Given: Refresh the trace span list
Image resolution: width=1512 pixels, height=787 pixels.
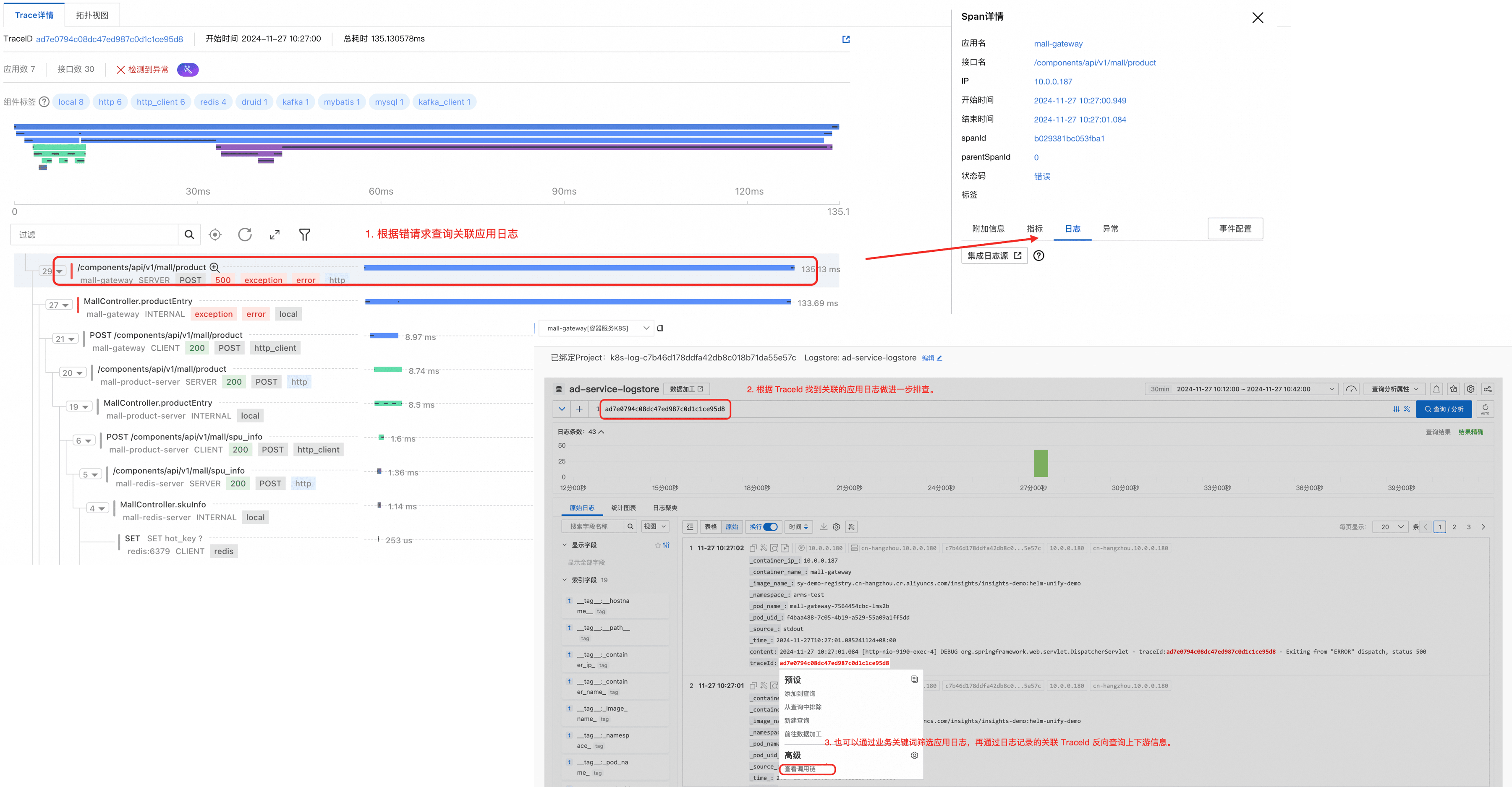Looking at the screenshot, I should click(x=245, y=235).
